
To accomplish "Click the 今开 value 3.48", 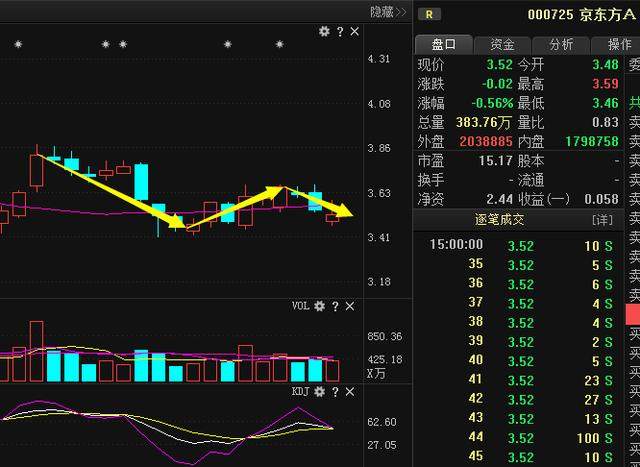I will (x=606, y=64).
